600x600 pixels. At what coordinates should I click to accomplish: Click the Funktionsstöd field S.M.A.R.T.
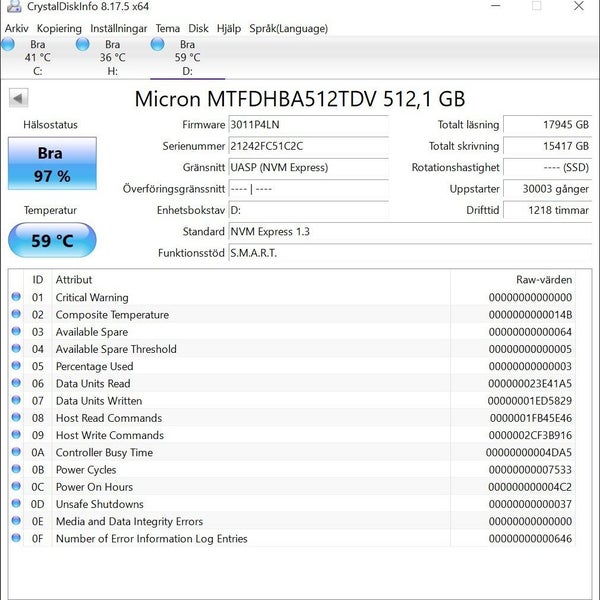pos(410,253)
